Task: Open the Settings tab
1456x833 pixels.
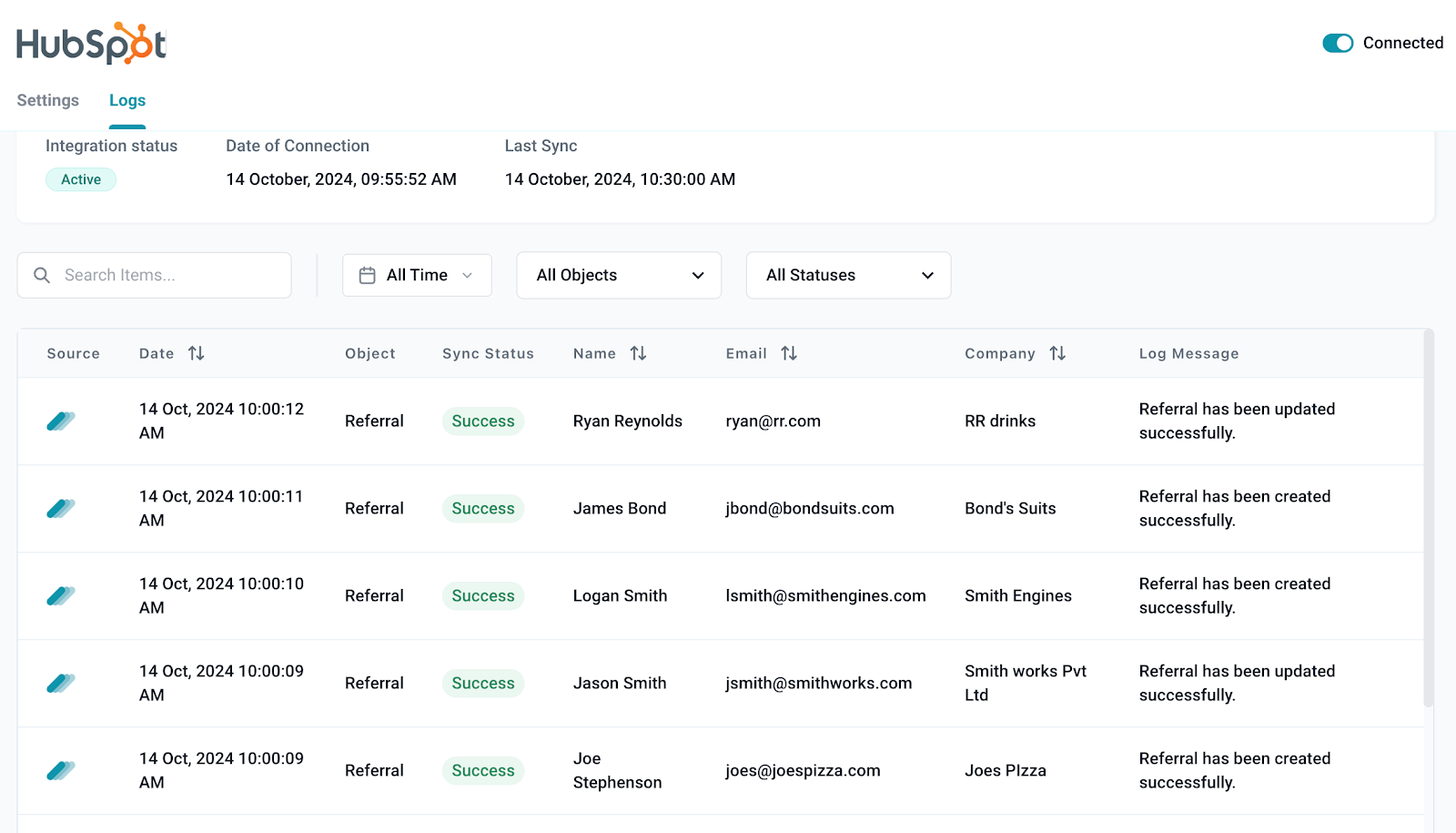Action: point(48,100)
